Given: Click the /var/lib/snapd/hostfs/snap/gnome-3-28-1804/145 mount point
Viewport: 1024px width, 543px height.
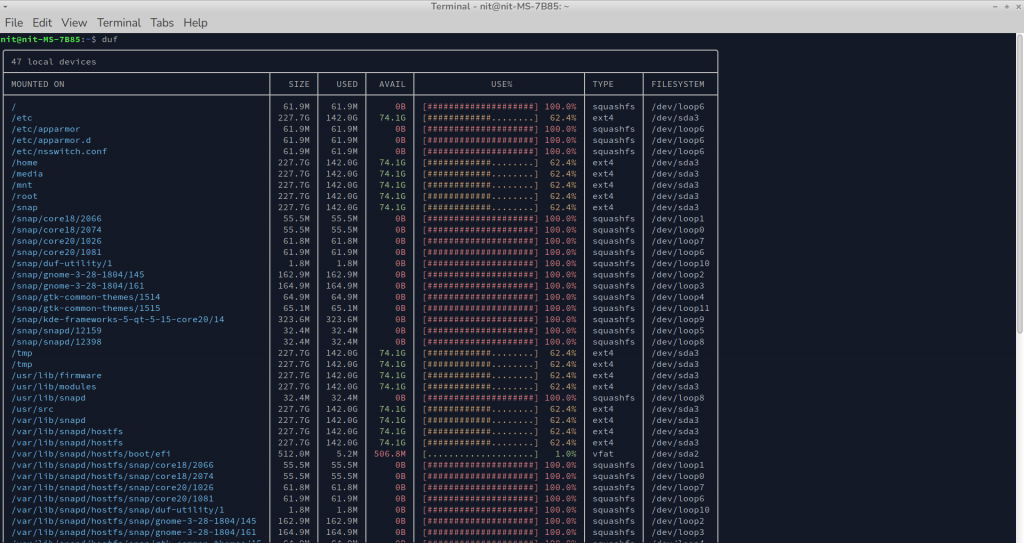Looking at the screenshot, I should pyautogui.click(x=134, y=521).
